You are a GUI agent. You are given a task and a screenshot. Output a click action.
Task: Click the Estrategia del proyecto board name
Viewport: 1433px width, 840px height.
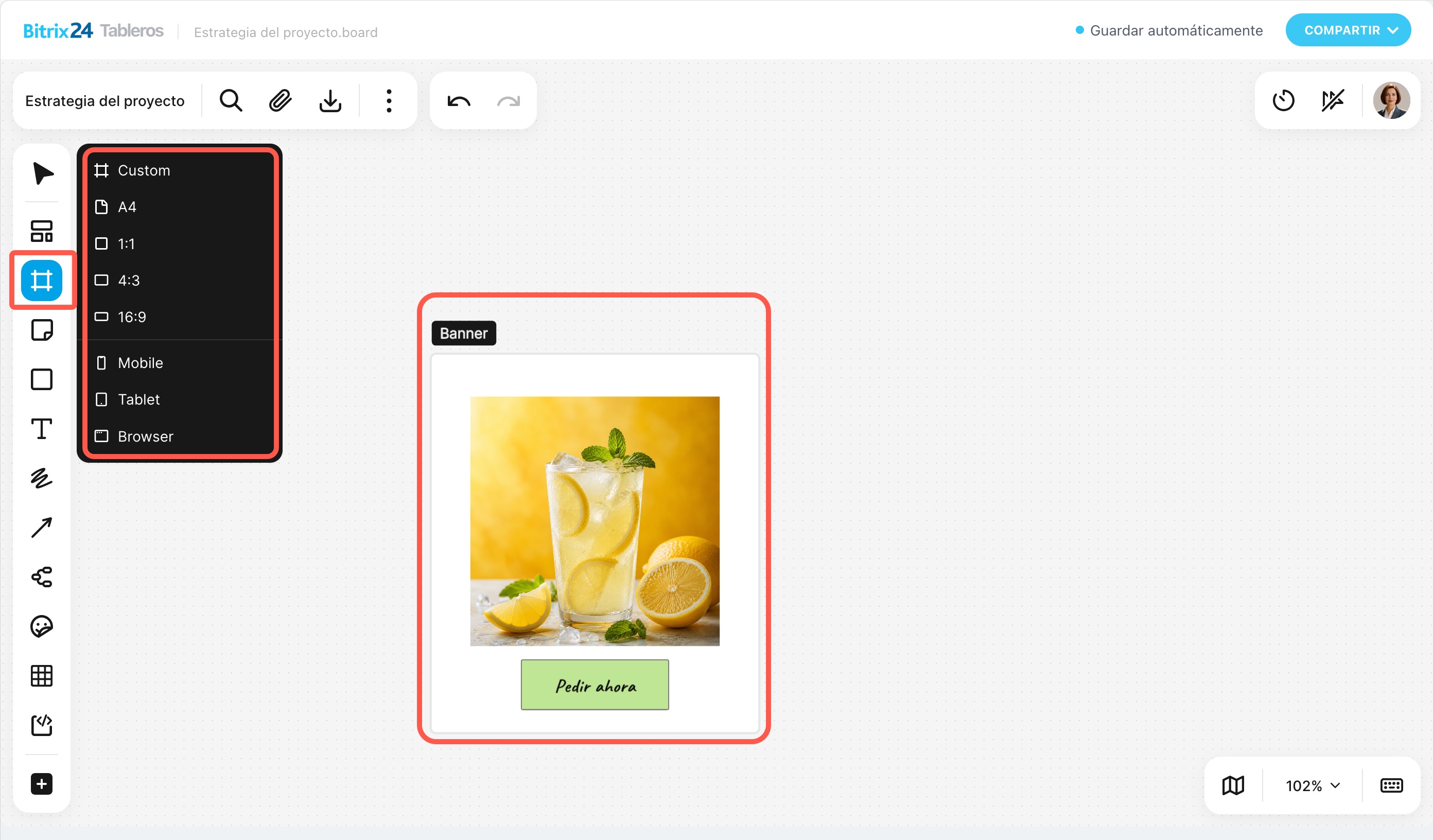coord(104,101)
